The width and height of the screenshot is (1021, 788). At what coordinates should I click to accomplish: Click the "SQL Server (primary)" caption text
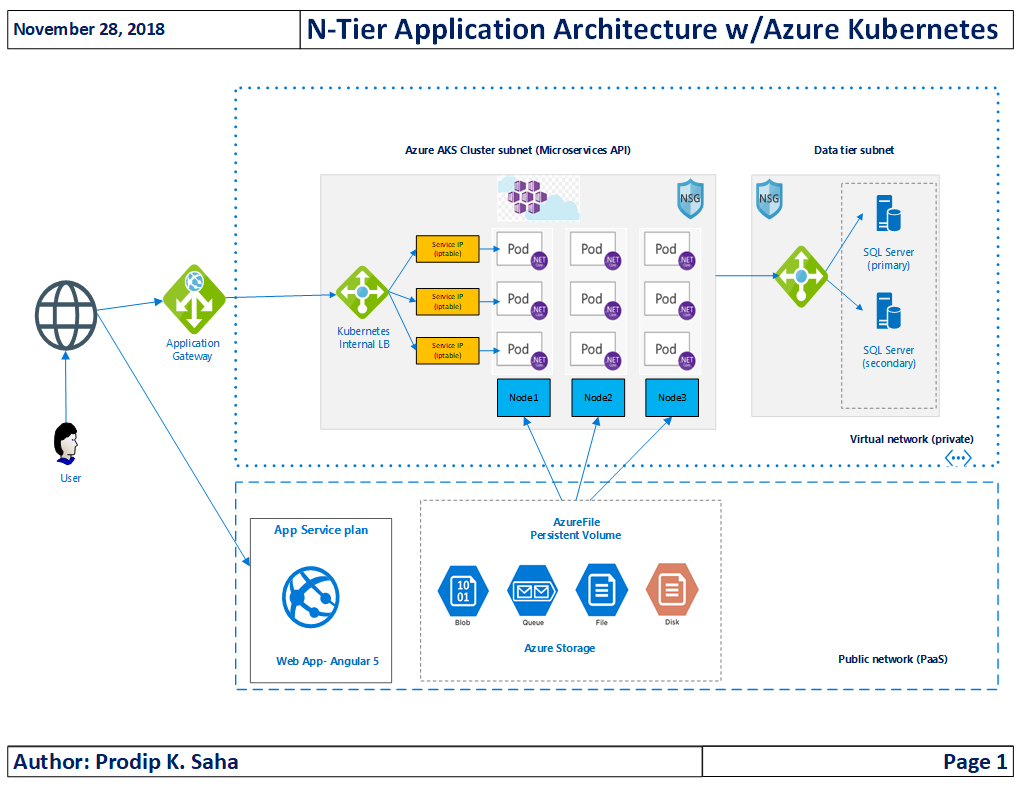(x=889, y=259)
